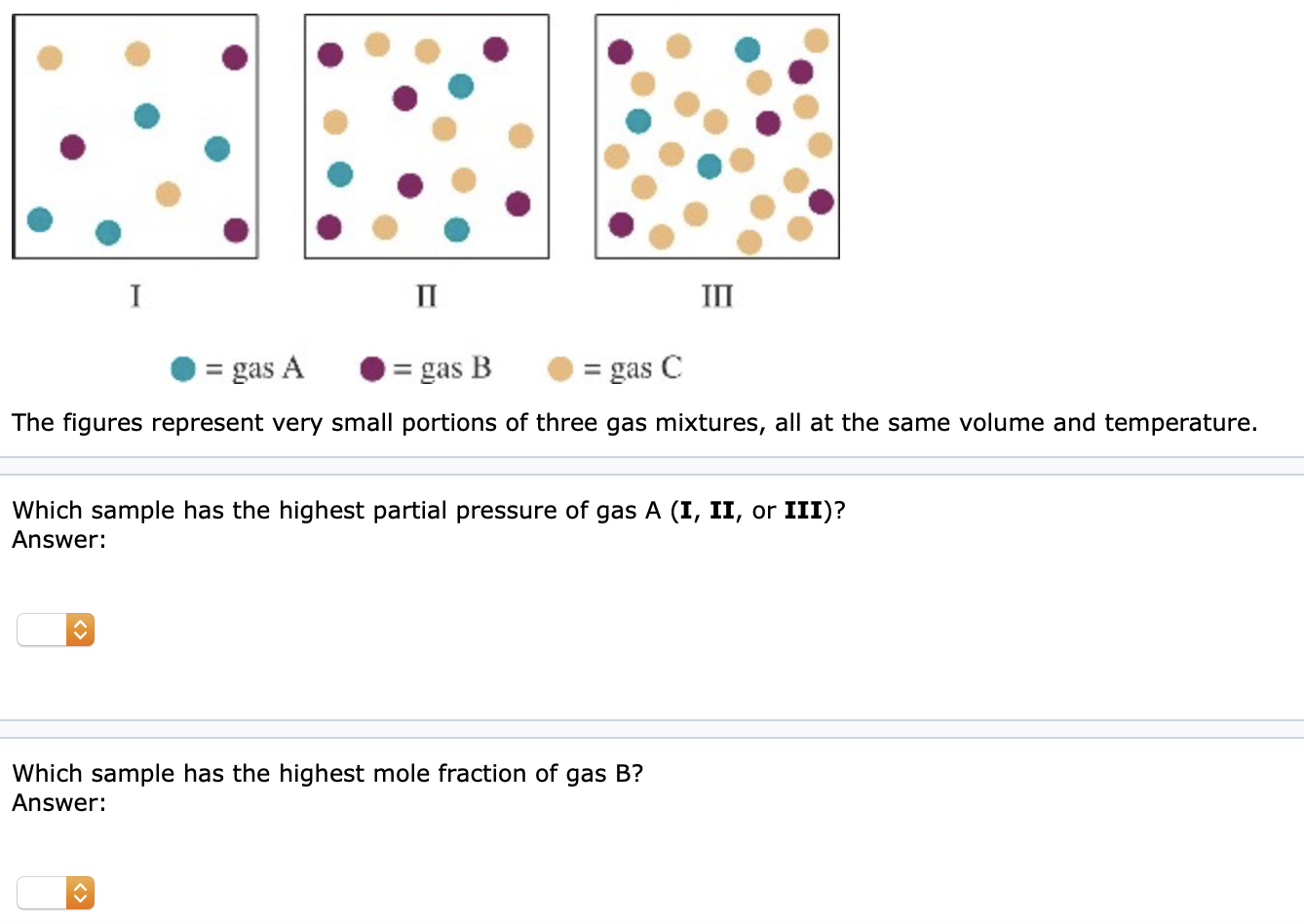Click the label I below the first box
Viewport: 1304px width, 924px height.
(134, 294)
